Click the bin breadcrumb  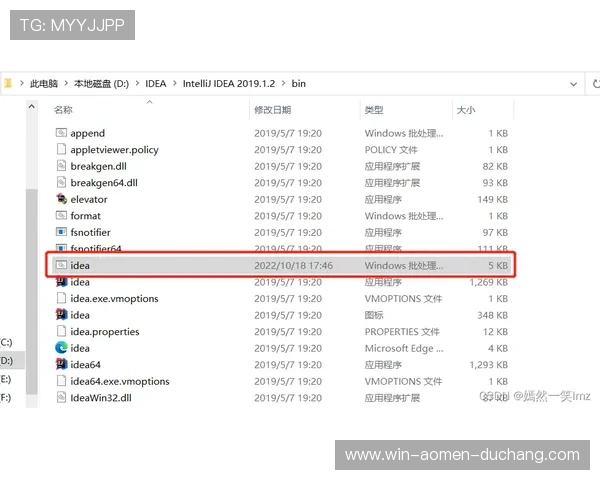click(x=298, y=83)
